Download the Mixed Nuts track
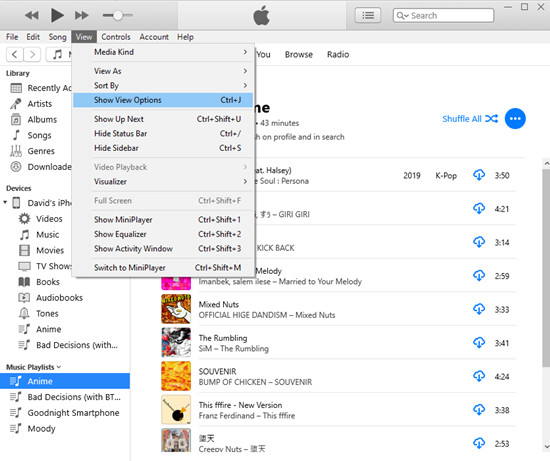 point(479,309)
